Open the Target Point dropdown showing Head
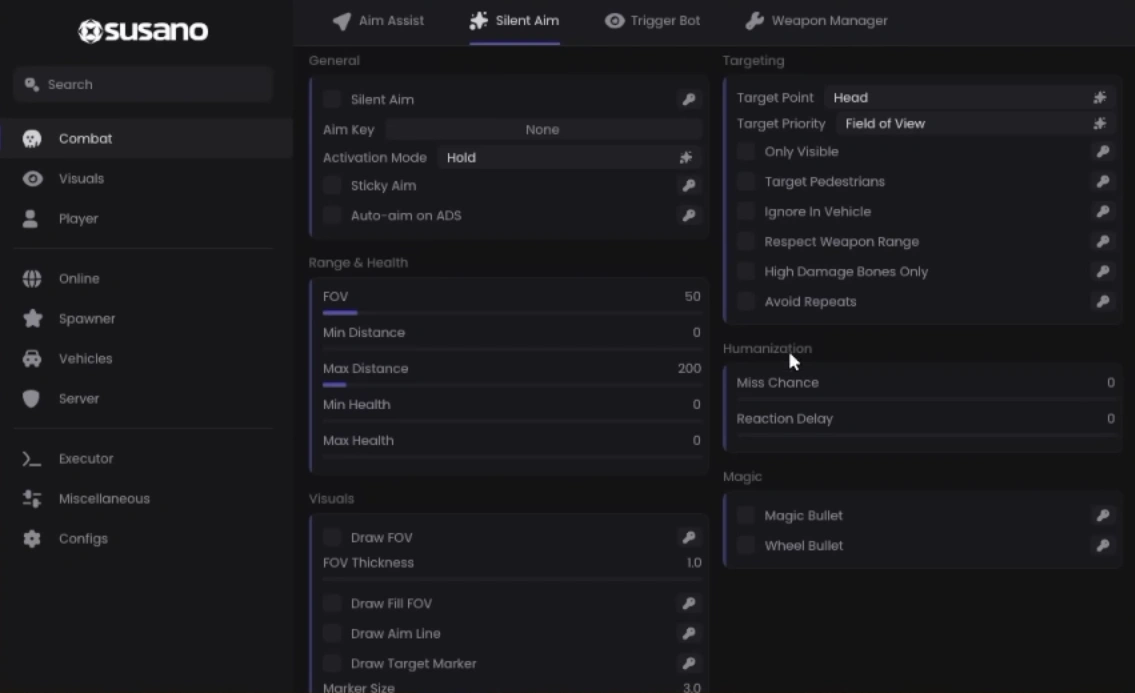The height and width of the screenshot is (693, 1135). [x=969, y=98]
